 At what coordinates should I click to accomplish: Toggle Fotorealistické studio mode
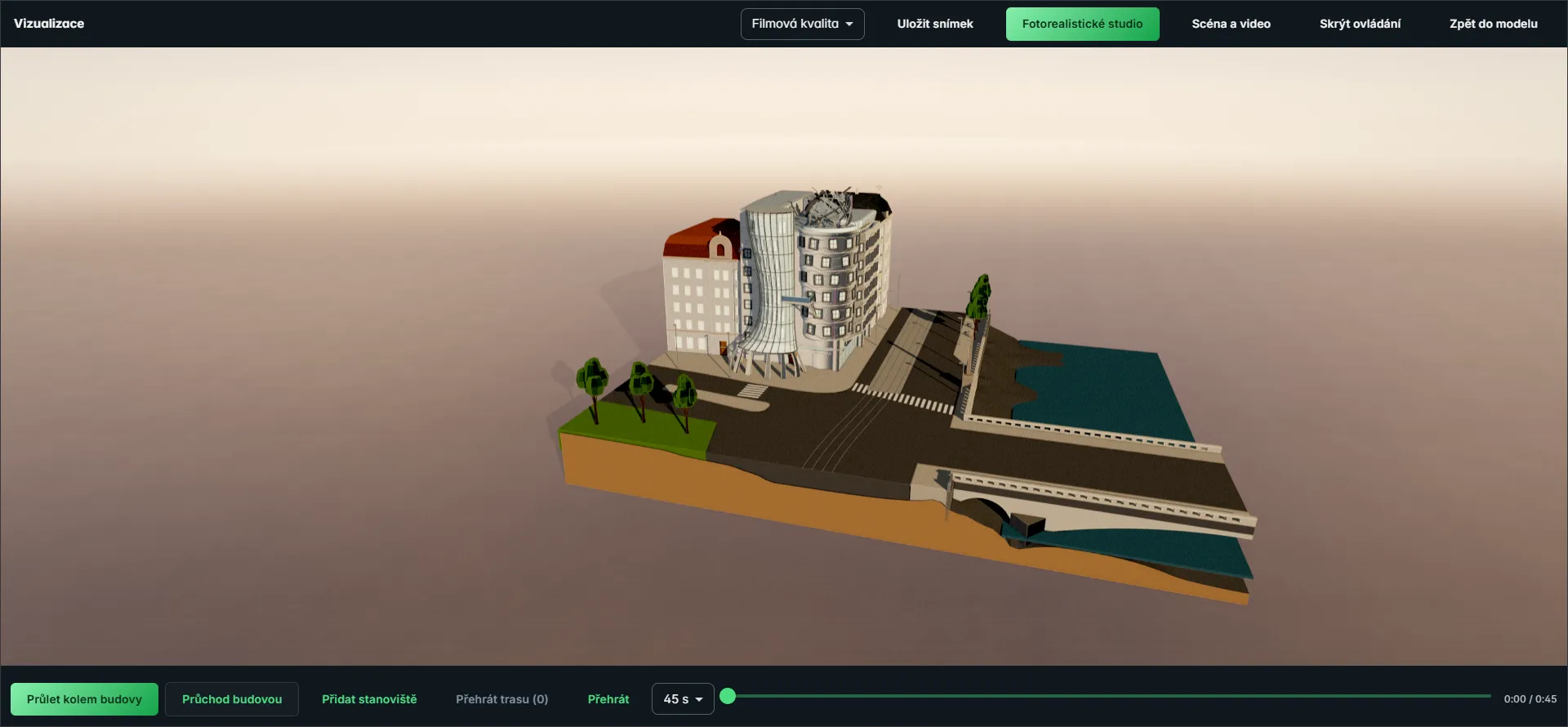click(1082, 24)
